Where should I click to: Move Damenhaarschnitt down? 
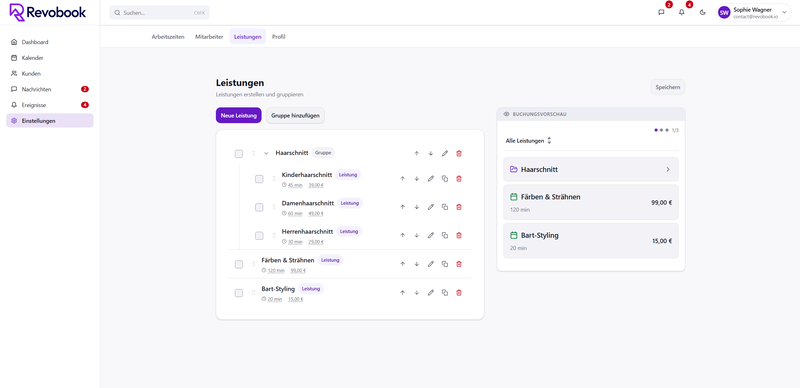(x=416, y=207)
